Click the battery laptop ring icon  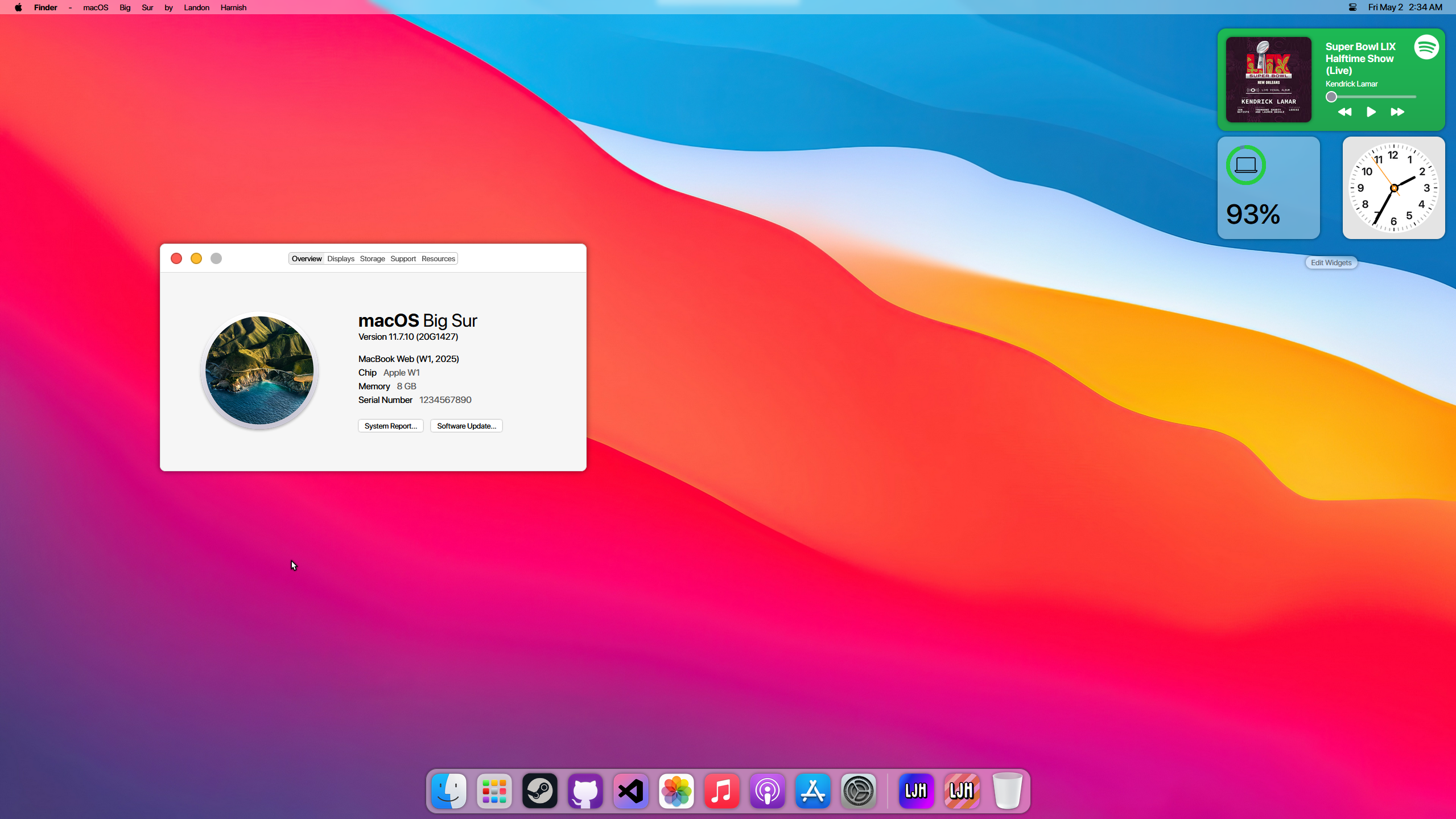tap(1246, 165)
